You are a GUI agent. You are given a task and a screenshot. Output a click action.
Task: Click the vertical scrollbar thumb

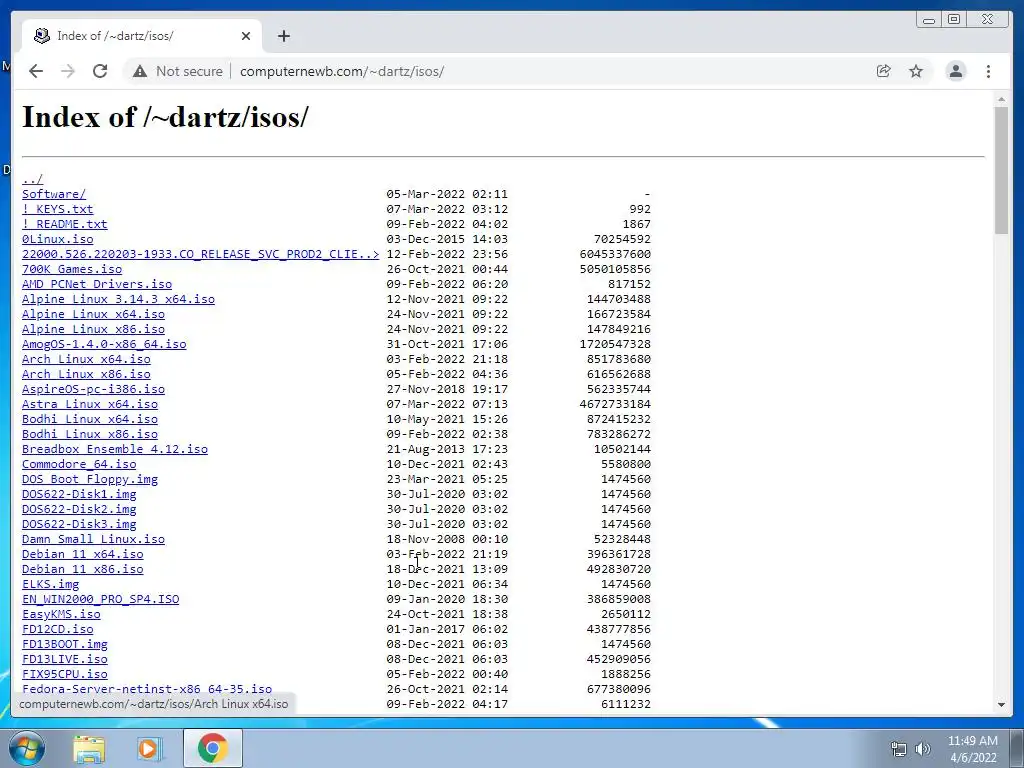pos(1001,170)
